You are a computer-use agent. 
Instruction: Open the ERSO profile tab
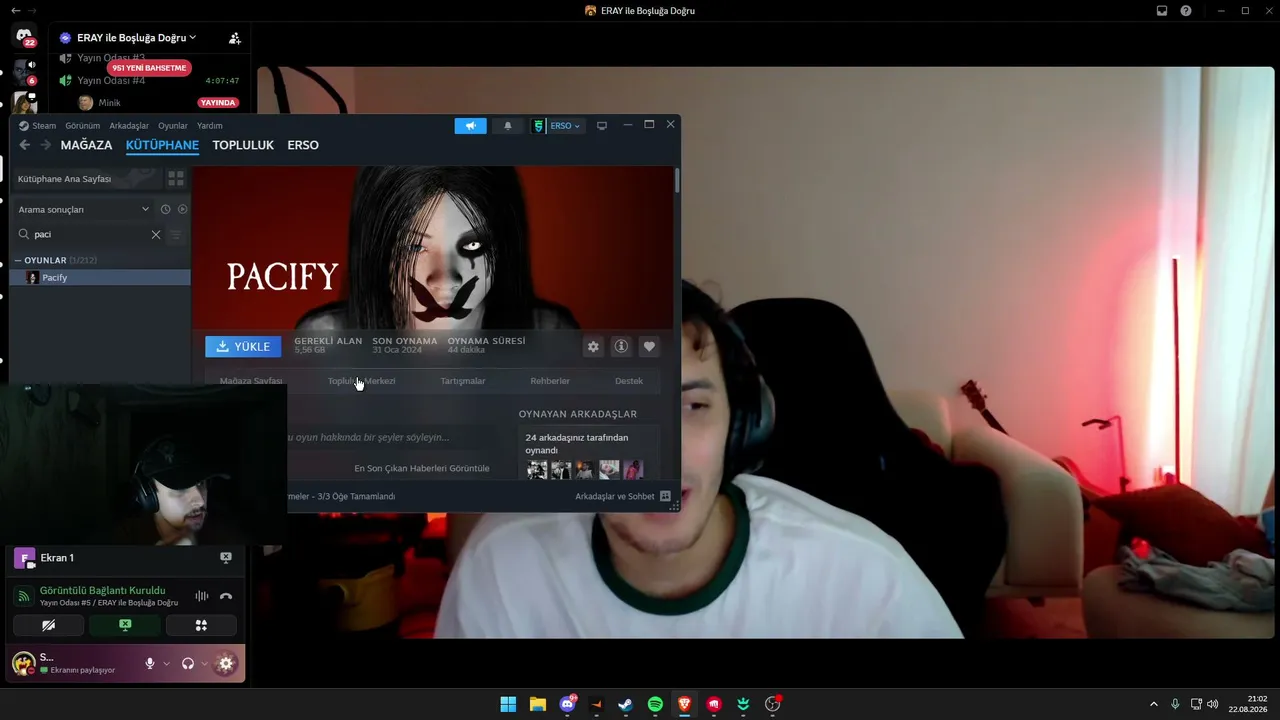tap(303, 145)
